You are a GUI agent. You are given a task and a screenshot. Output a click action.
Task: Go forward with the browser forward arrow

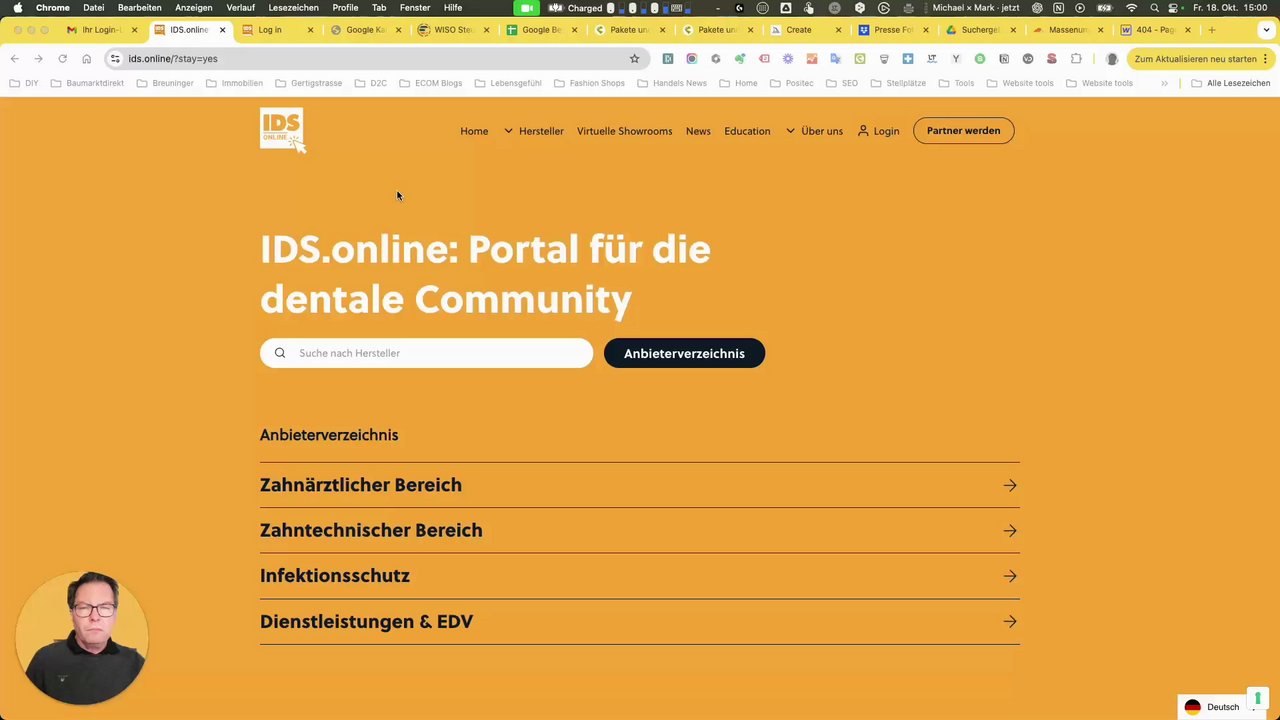coord(38,59)
